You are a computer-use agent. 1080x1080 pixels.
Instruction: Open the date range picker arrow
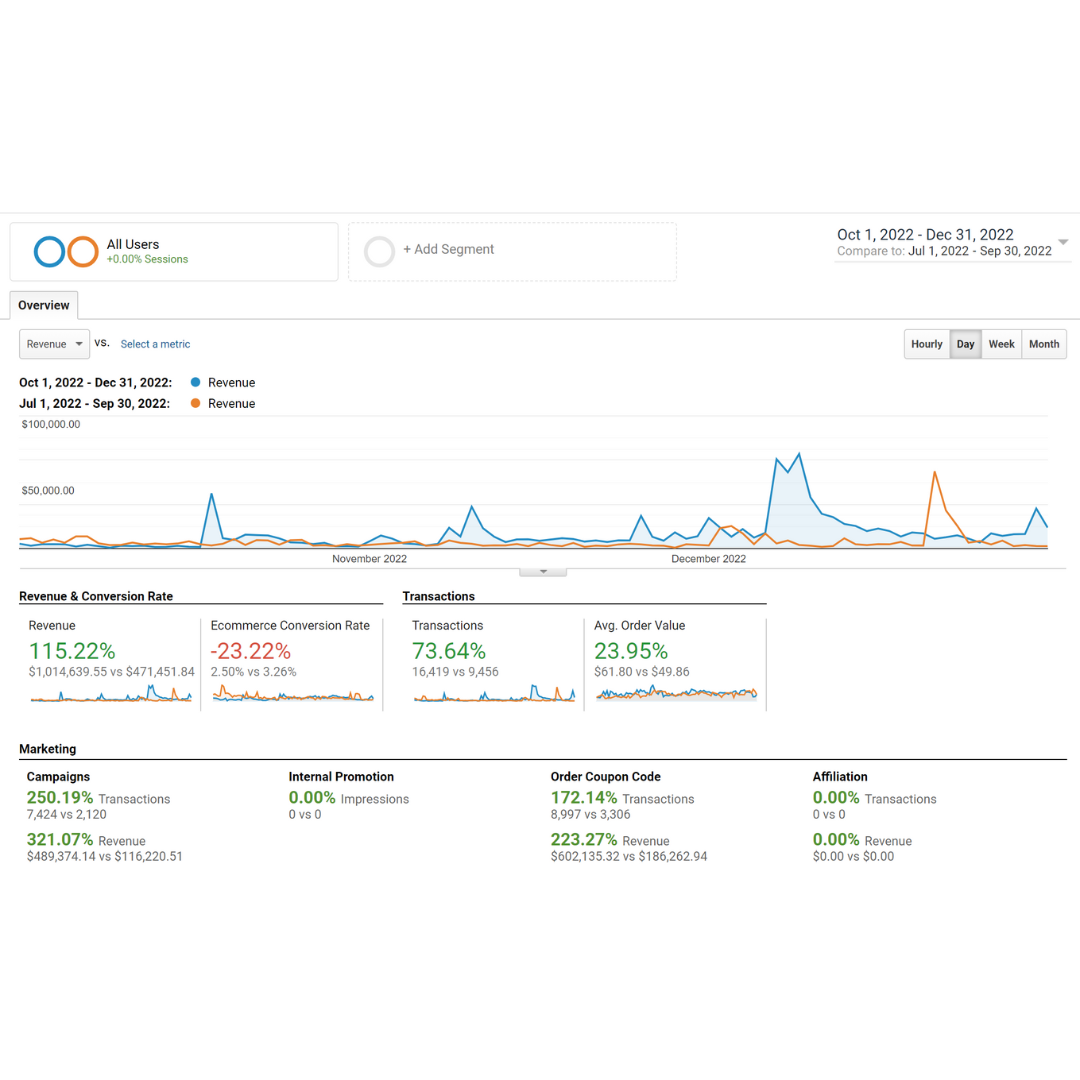click(1062, 242)
